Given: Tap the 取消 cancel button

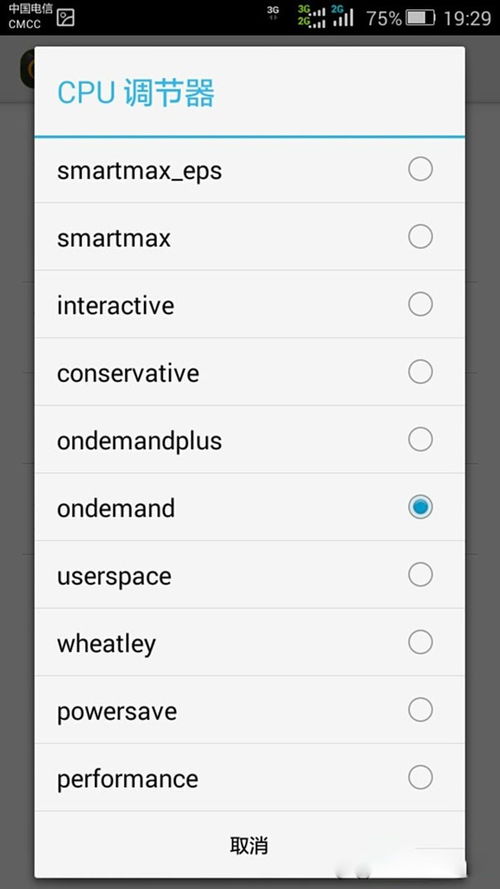Looking at the screenshot, I should 249,845.
